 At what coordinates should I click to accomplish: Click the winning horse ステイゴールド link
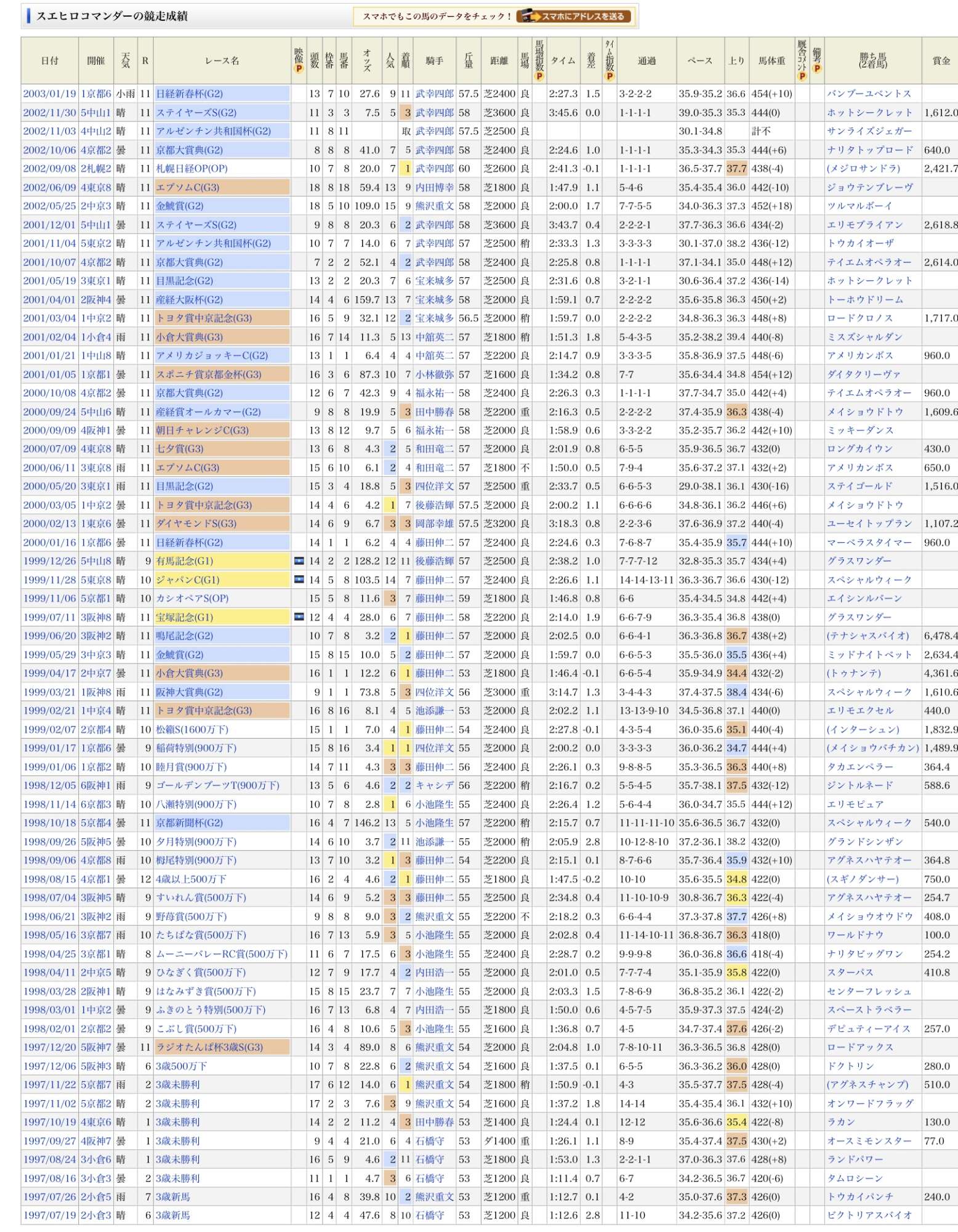click(859, 486)
